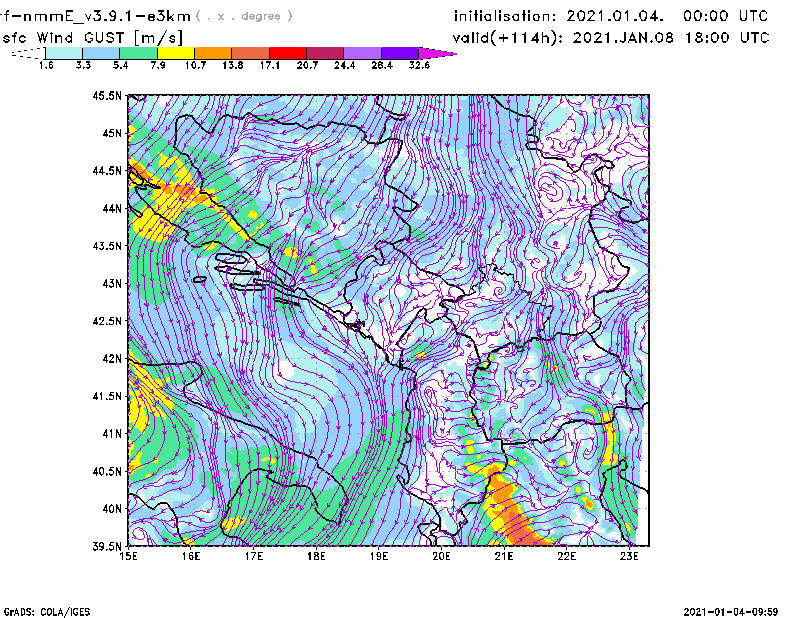The width and height of the screenshot is (800, 618).
Task: Select the 41.5N latitude label
Action: coord(107,396)
